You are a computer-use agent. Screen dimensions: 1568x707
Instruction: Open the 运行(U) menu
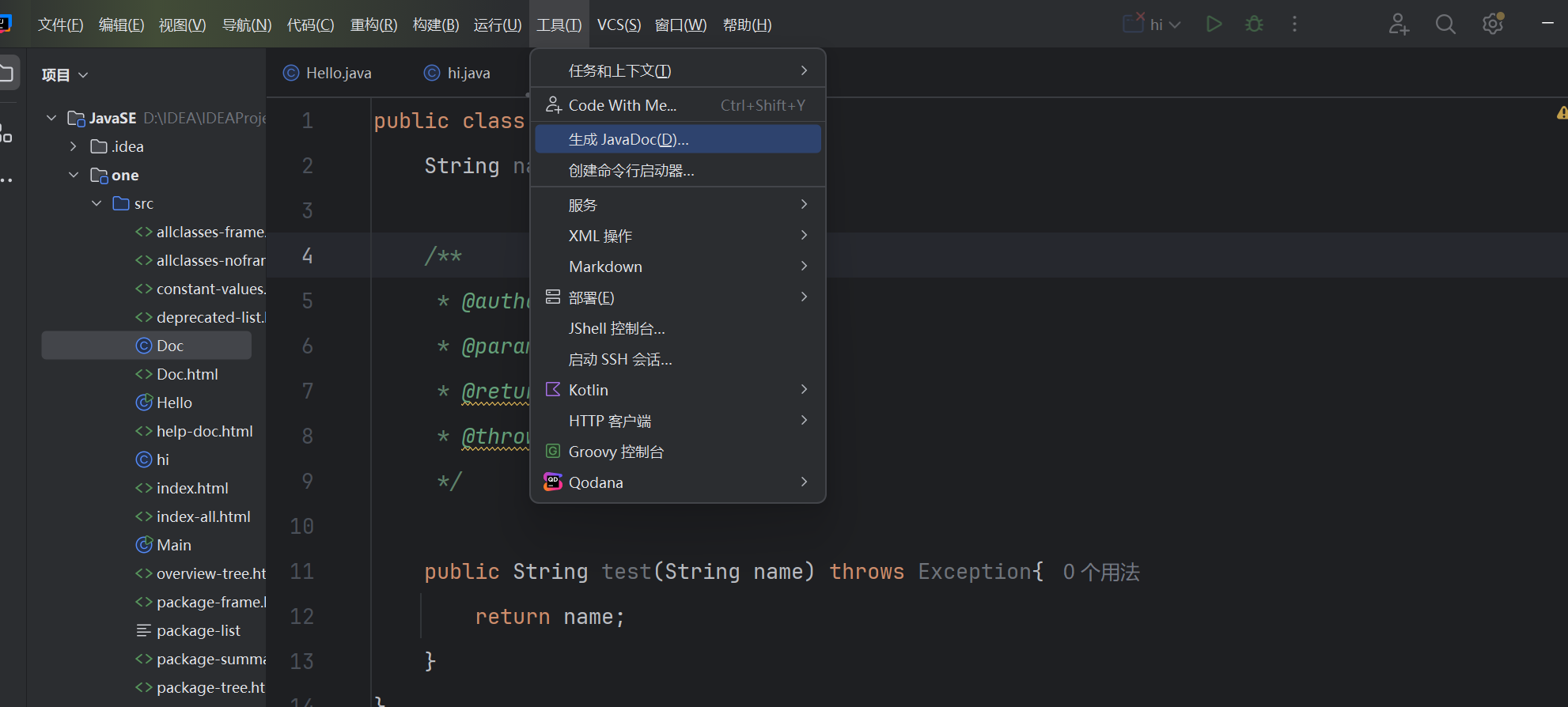(x=498, y=25)
